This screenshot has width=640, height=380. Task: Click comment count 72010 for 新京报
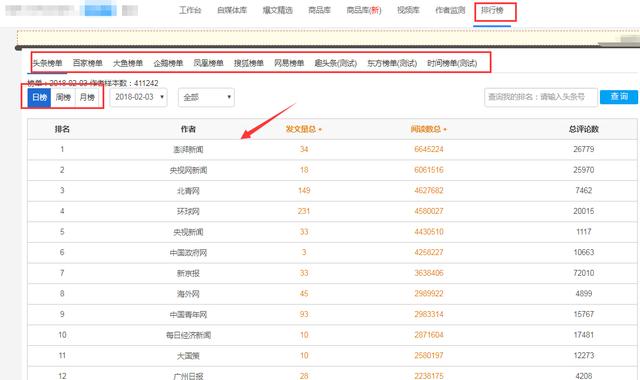[x=584, y=273]
